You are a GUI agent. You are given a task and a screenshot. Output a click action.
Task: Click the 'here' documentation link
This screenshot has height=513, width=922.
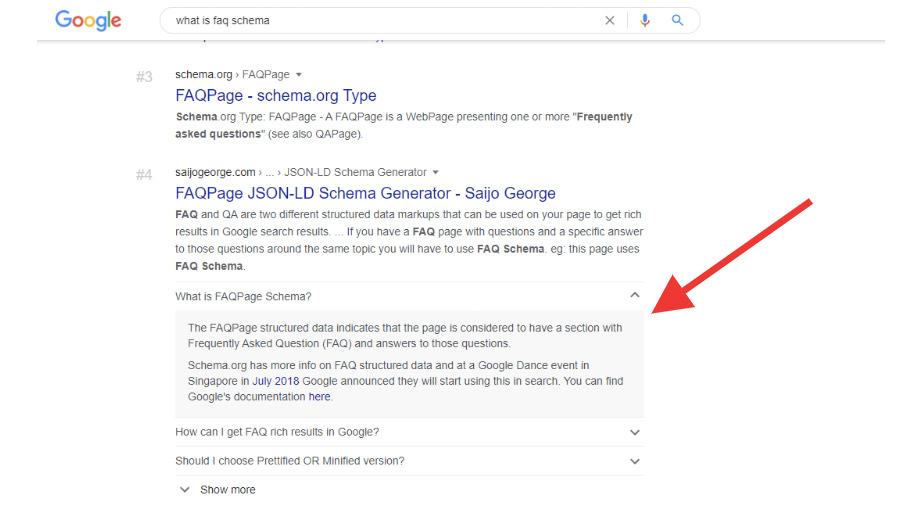(x=319, y=397)
